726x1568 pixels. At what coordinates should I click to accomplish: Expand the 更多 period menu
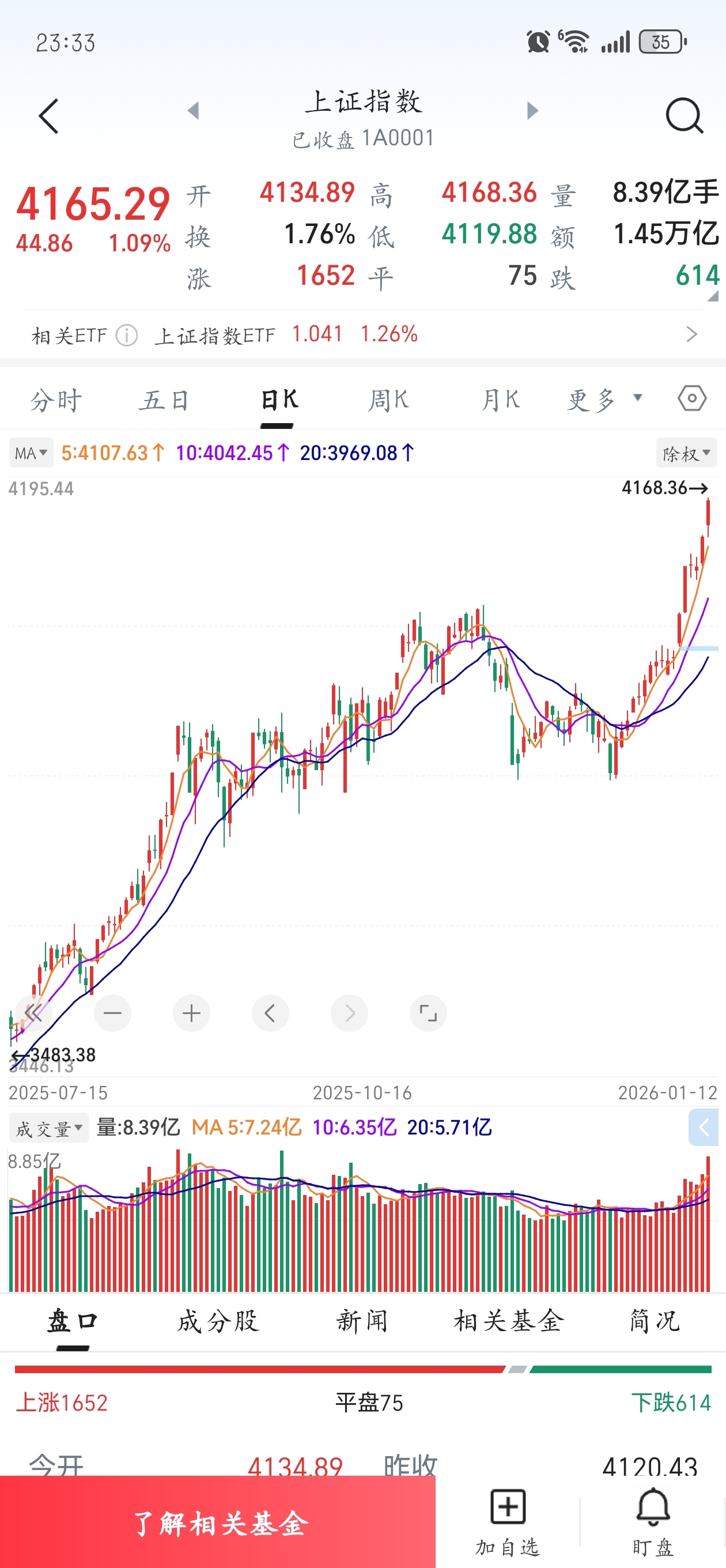(x=604, y=400)
